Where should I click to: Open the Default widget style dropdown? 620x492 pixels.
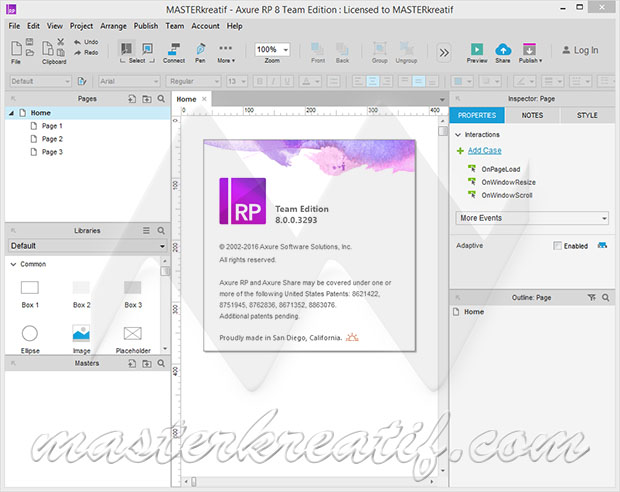[40, 81]
